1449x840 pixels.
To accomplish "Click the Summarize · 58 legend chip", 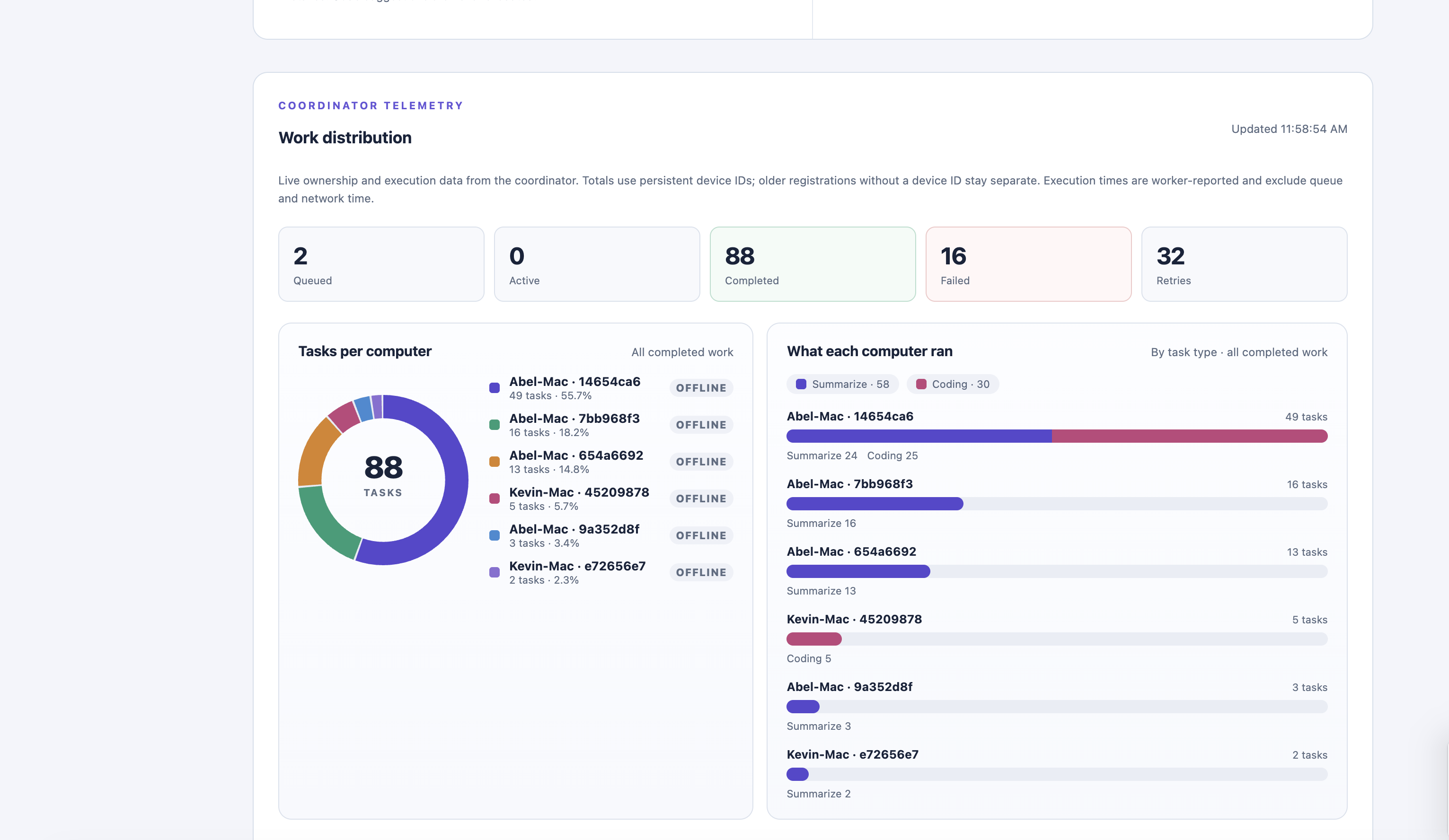I will click(x=842, y=385).
